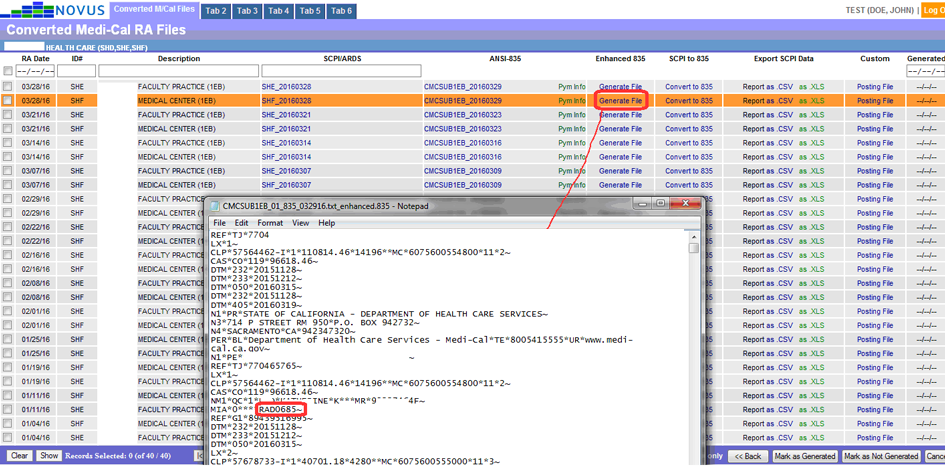Click the TEST (DOE, JOHN) user label

(x=882, y=10)
